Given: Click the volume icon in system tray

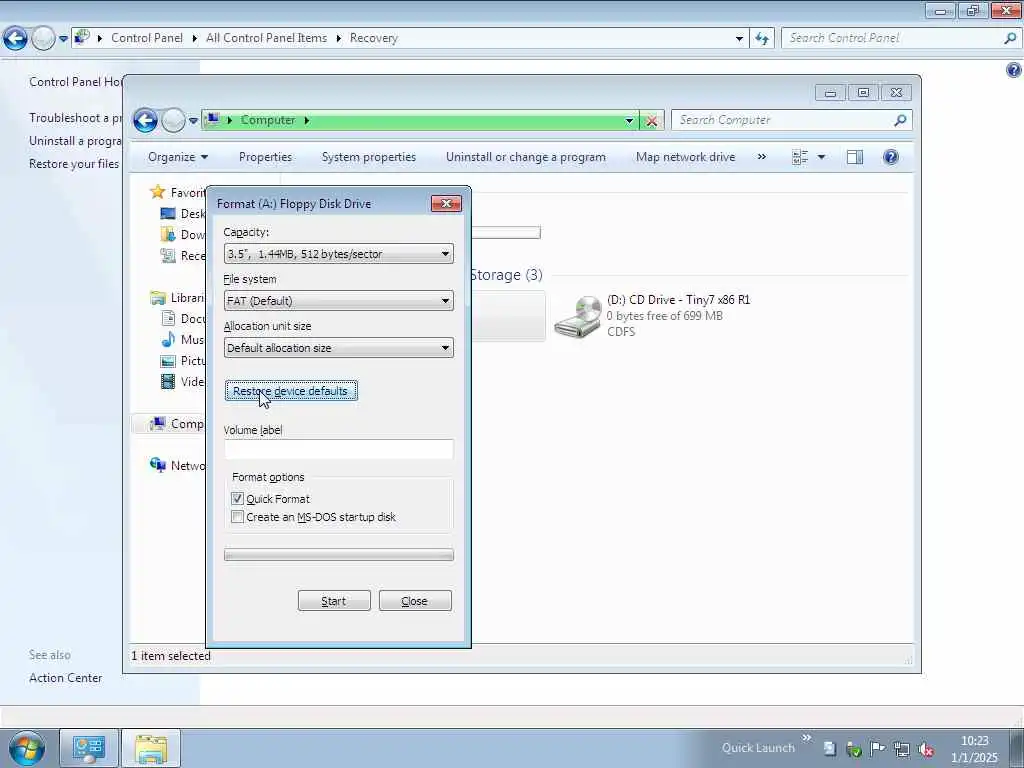Looking at the screenshot, I should 925,749.
